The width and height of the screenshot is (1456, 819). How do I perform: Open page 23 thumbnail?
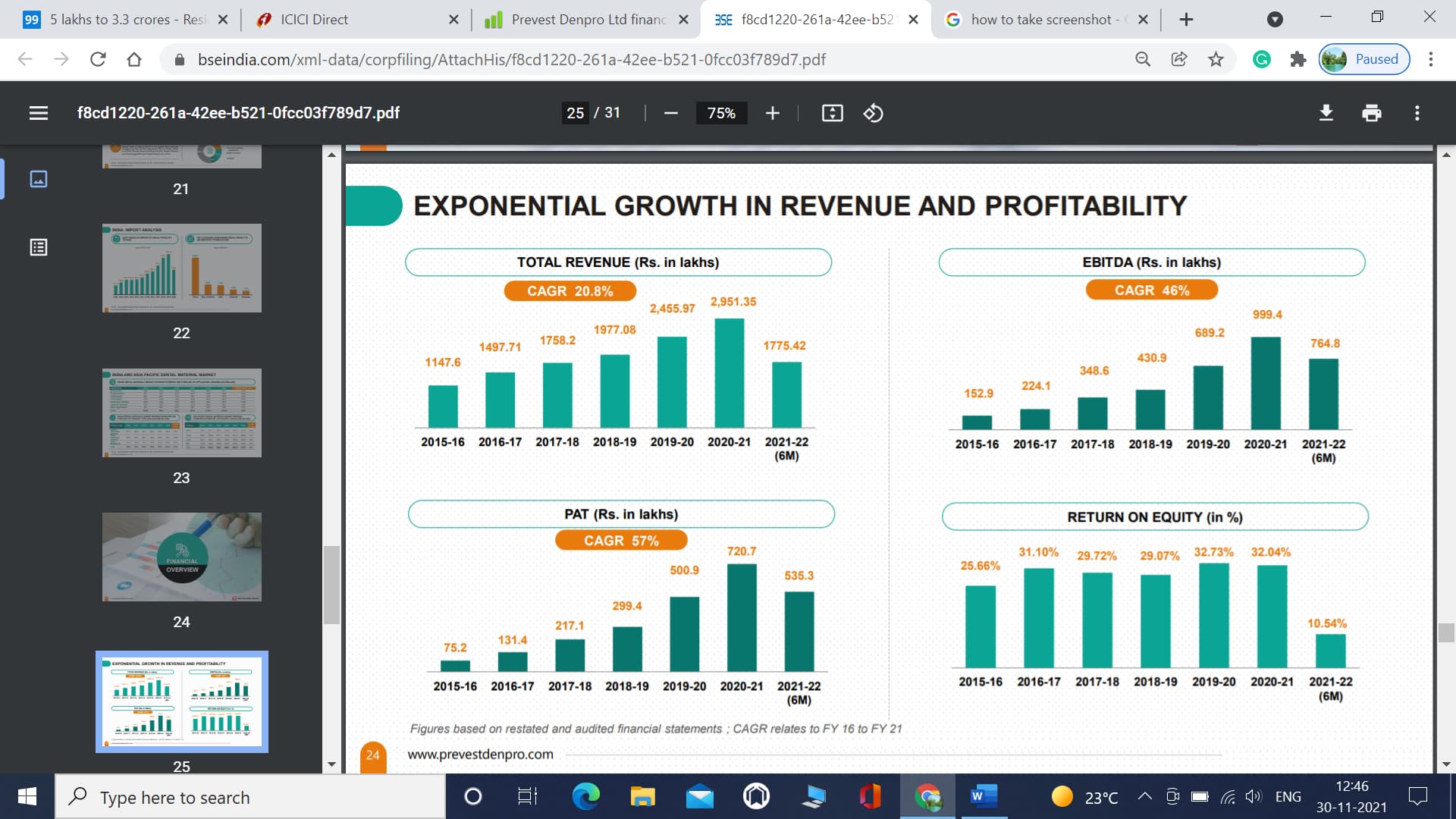[182, 413]
